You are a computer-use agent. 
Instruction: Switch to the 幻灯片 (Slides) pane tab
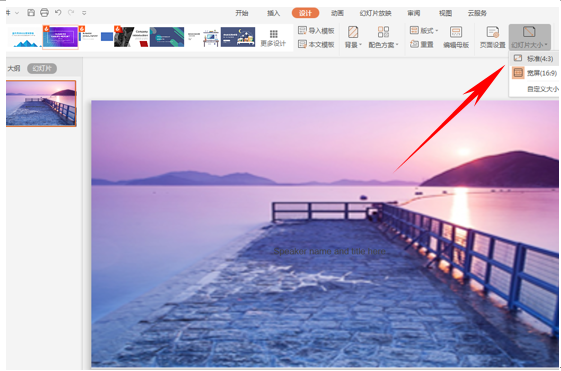click(42, 68)
